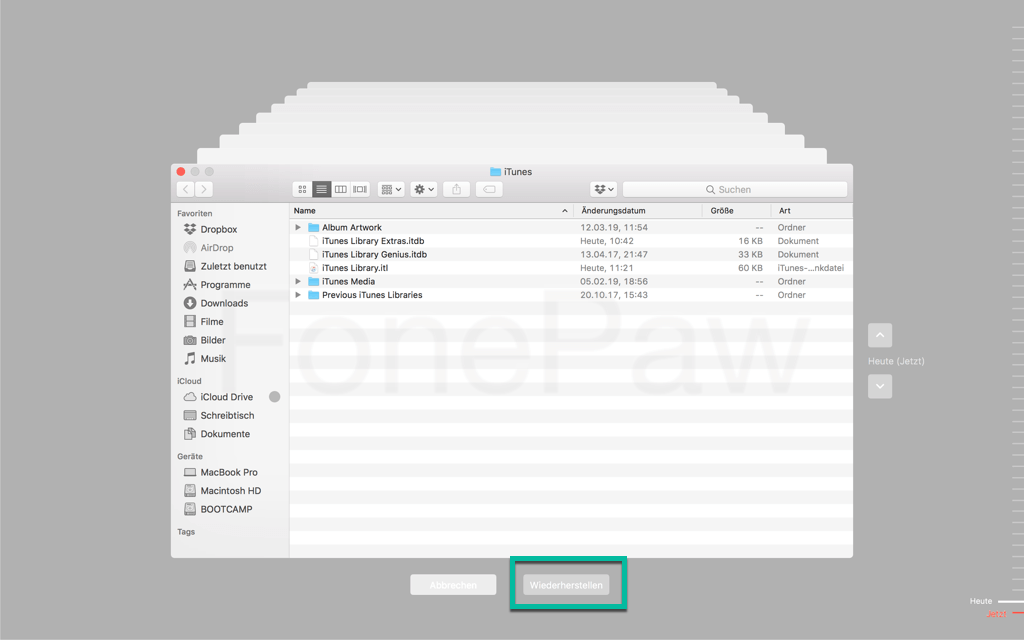Click the Edit Tags toolbar button
Image resolution: width=1024 pixels, height=640 pixels.
pos(489,189)
